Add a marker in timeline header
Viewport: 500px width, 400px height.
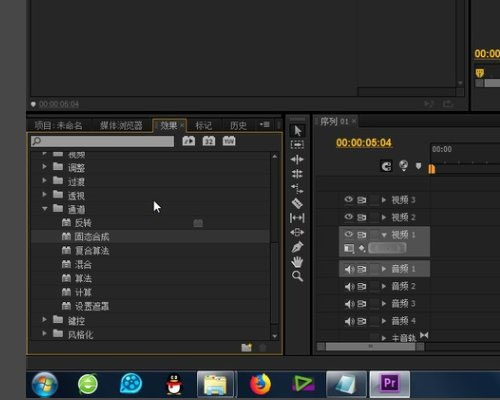(x=418, y=166)
